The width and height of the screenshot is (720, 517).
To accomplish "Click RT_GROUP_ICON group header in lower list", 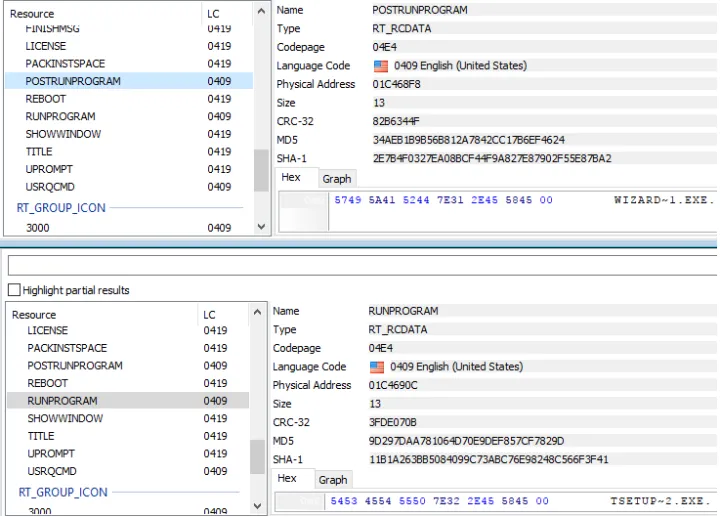I will (x=63, y=492).
